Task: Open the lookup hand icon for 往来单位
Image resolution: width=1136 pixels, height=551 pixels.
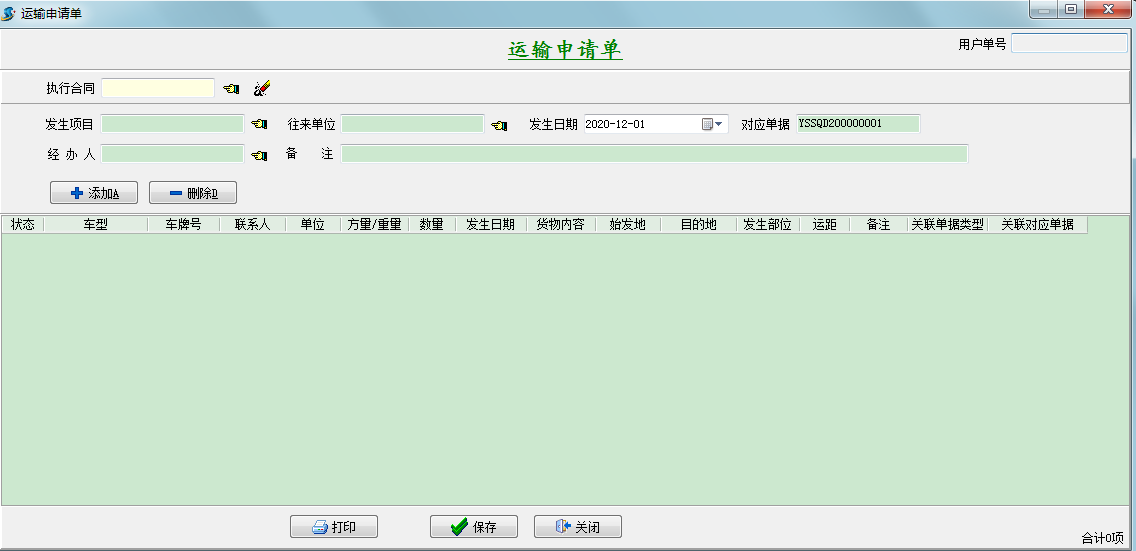Action: (x=499, y=125)
